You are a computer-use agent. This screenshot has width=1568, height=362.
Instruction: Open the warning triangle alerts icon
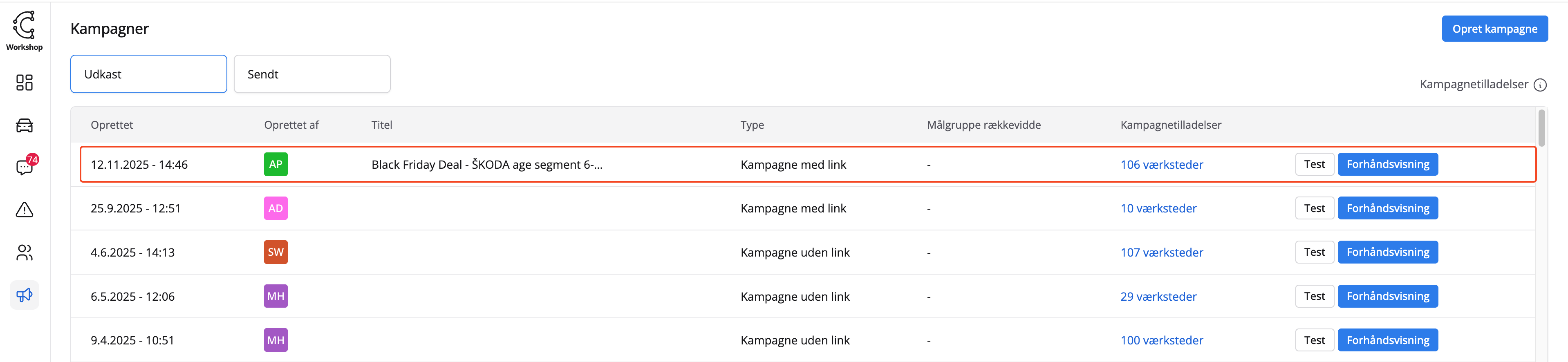25,210
